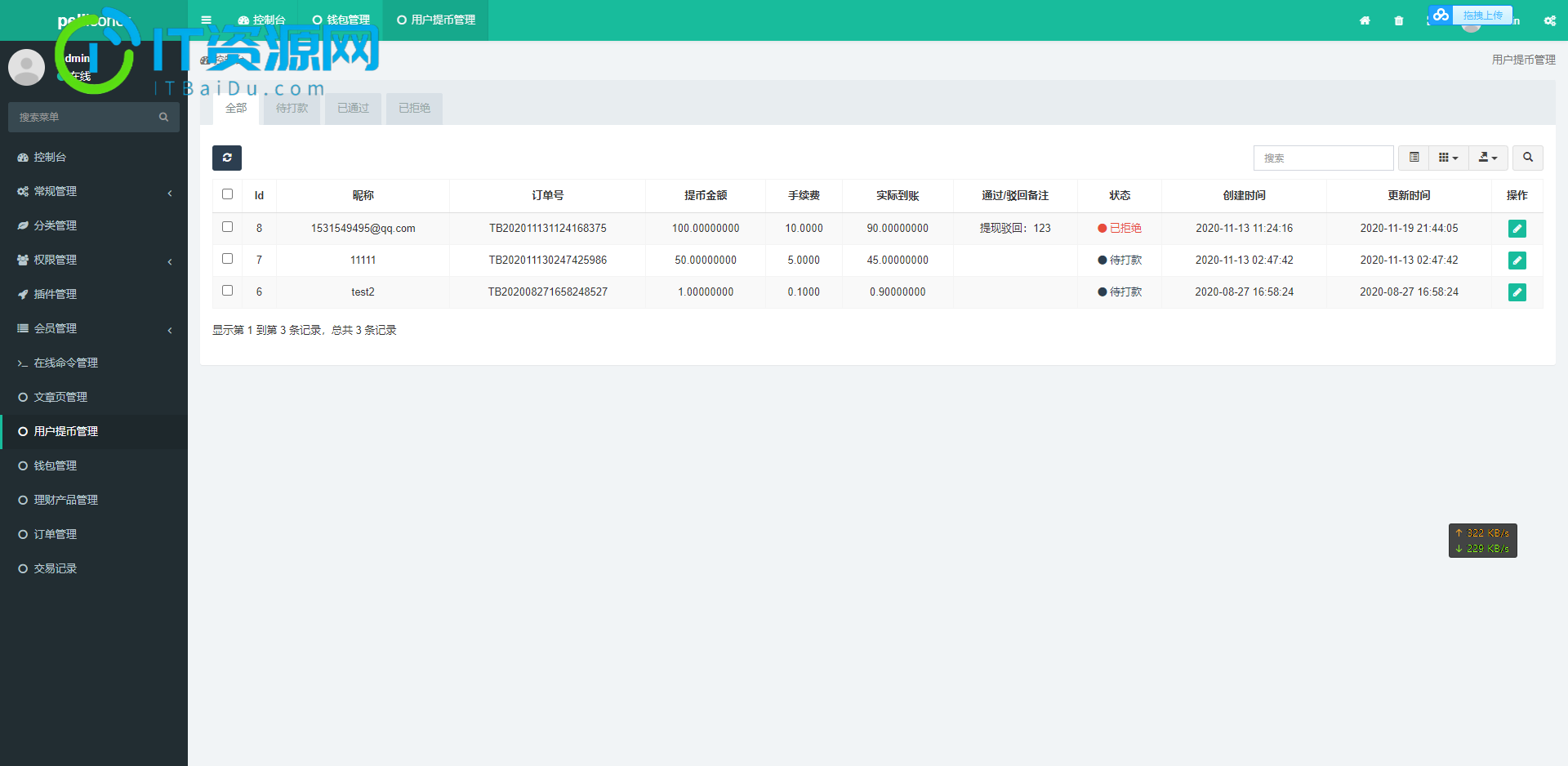This screenshot has height=766, width=1568.
Task: Click the 用户提币管理 breadcrumb text
Action: (x=1523, y=60)
